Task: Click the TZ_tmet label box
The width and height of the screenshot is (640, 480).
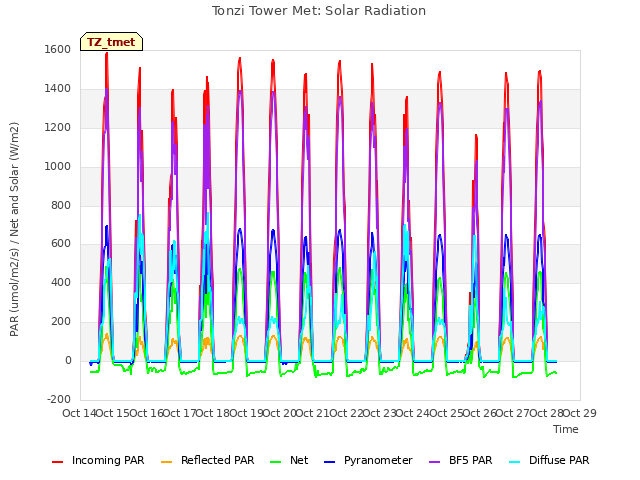Action: point(111,42)
